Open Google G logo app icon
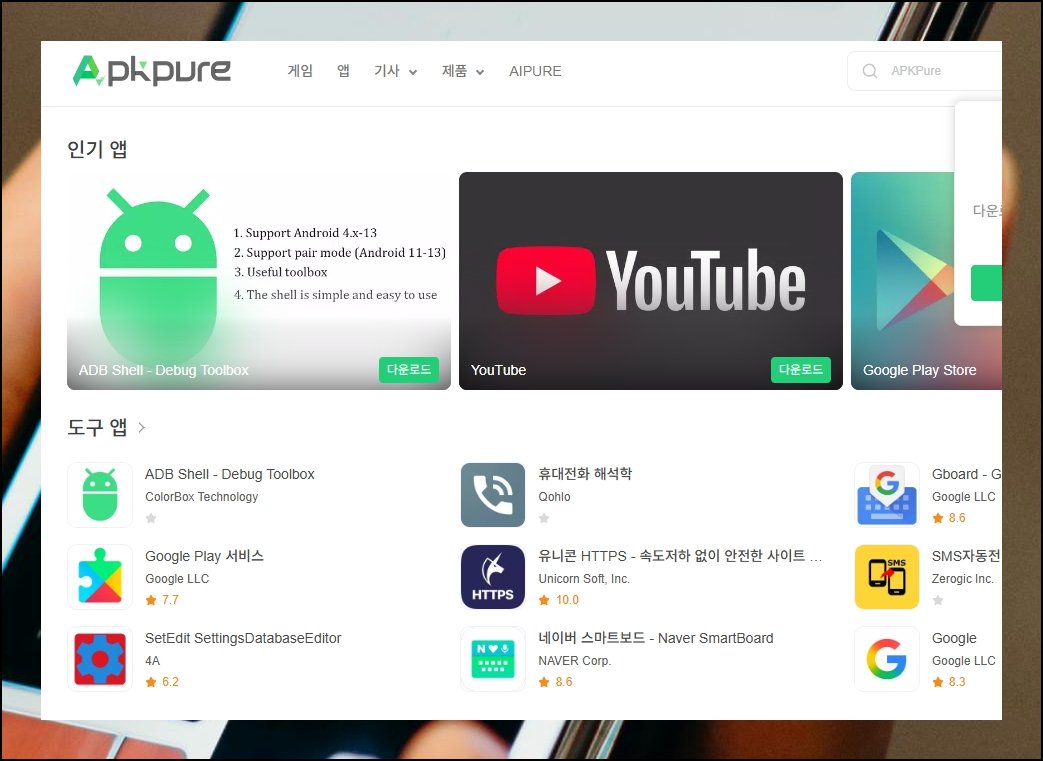 tap(887, 659)
